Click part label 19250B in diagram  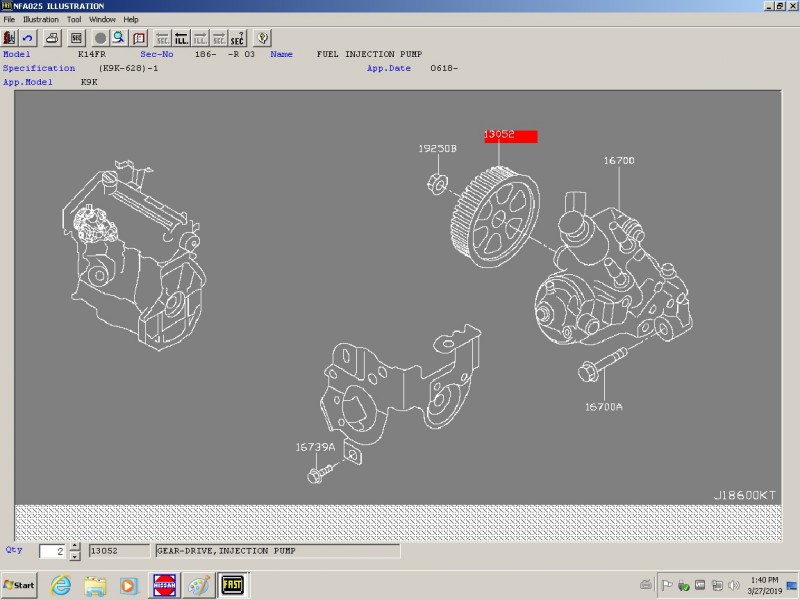click(437, 148)
